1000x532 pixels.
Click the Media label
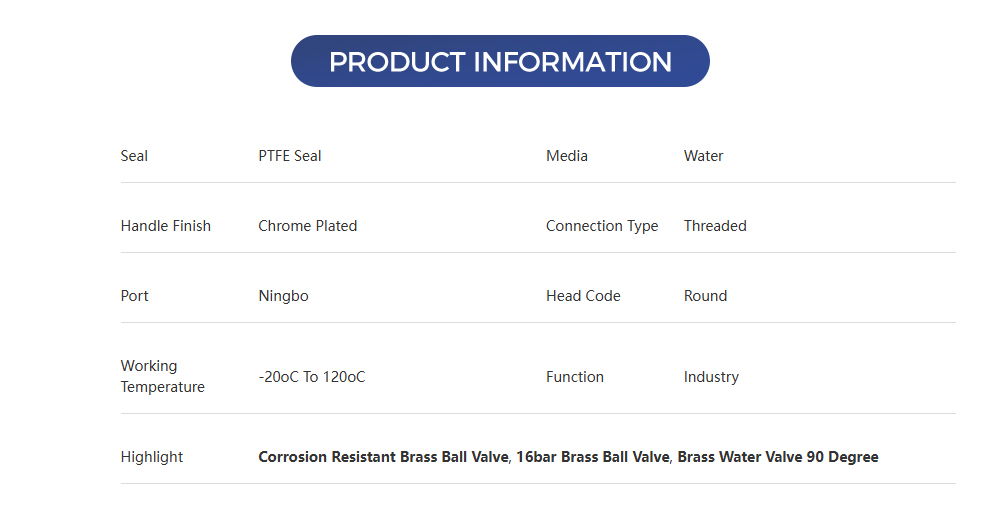point(567,156)
